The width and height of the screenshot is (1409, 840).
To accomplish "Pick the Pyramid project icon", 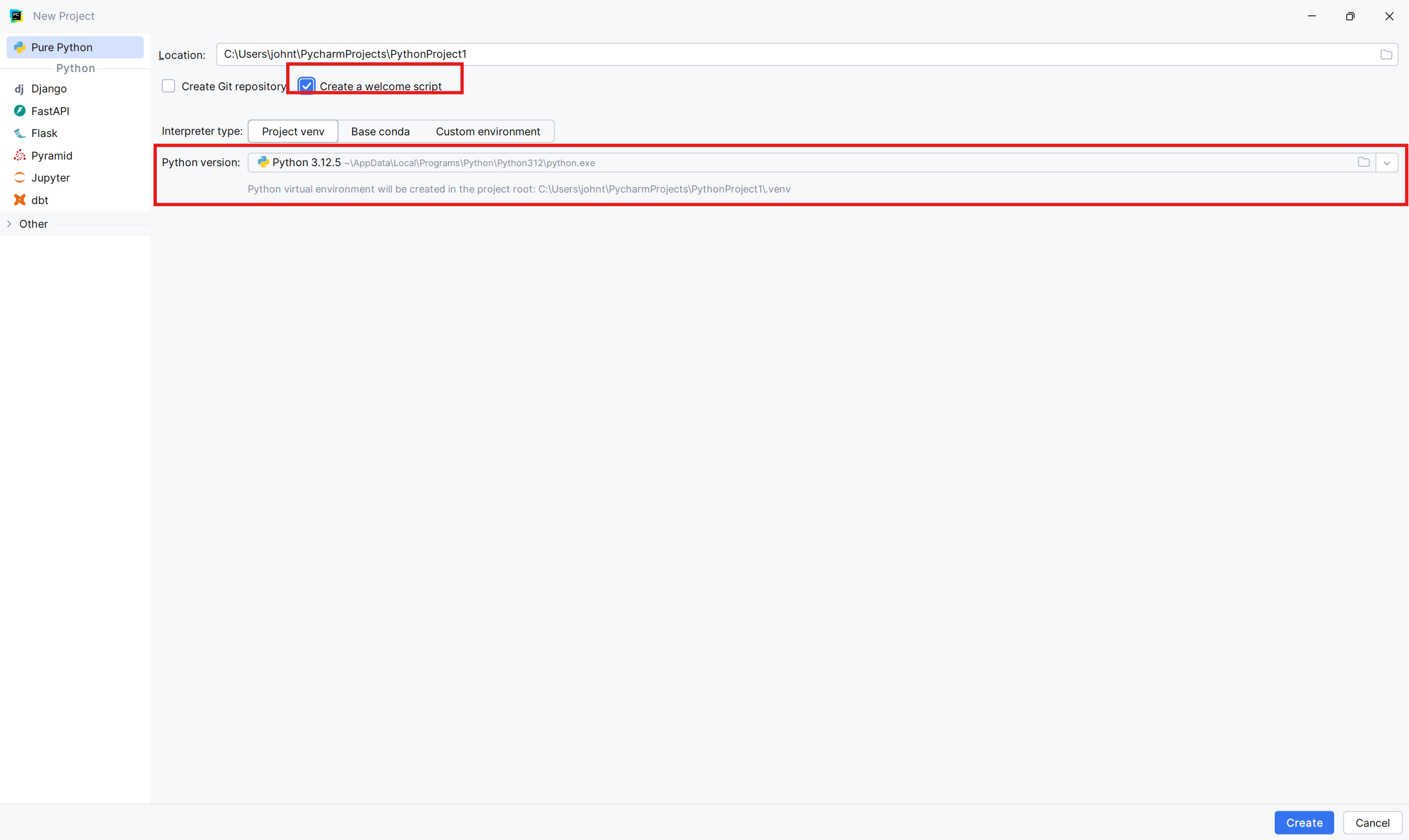I will click(x=19, y=155).
